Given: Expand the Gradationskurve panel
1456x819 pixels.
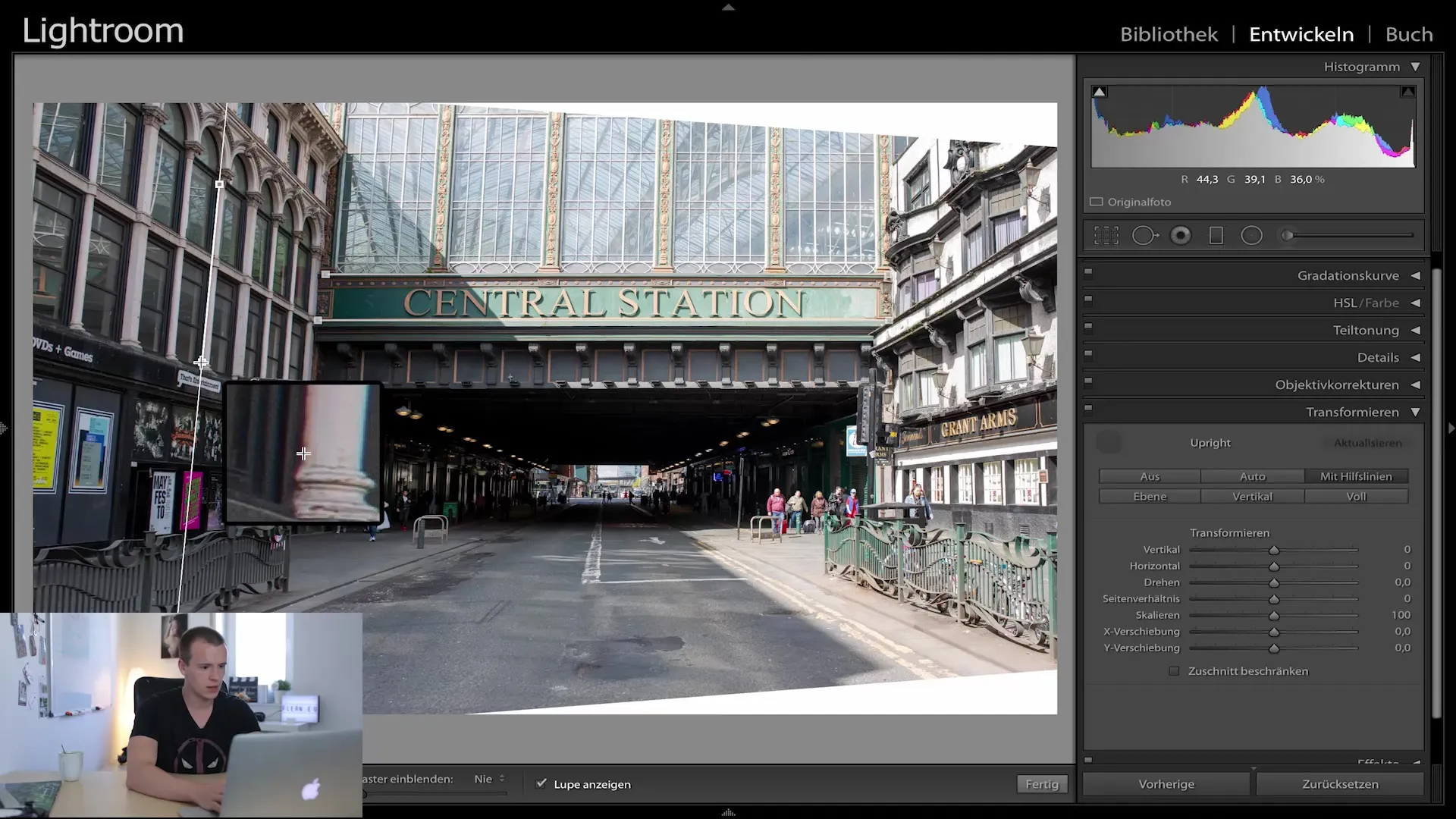Looking at the screenshot, I should (x=1415, y=275).
